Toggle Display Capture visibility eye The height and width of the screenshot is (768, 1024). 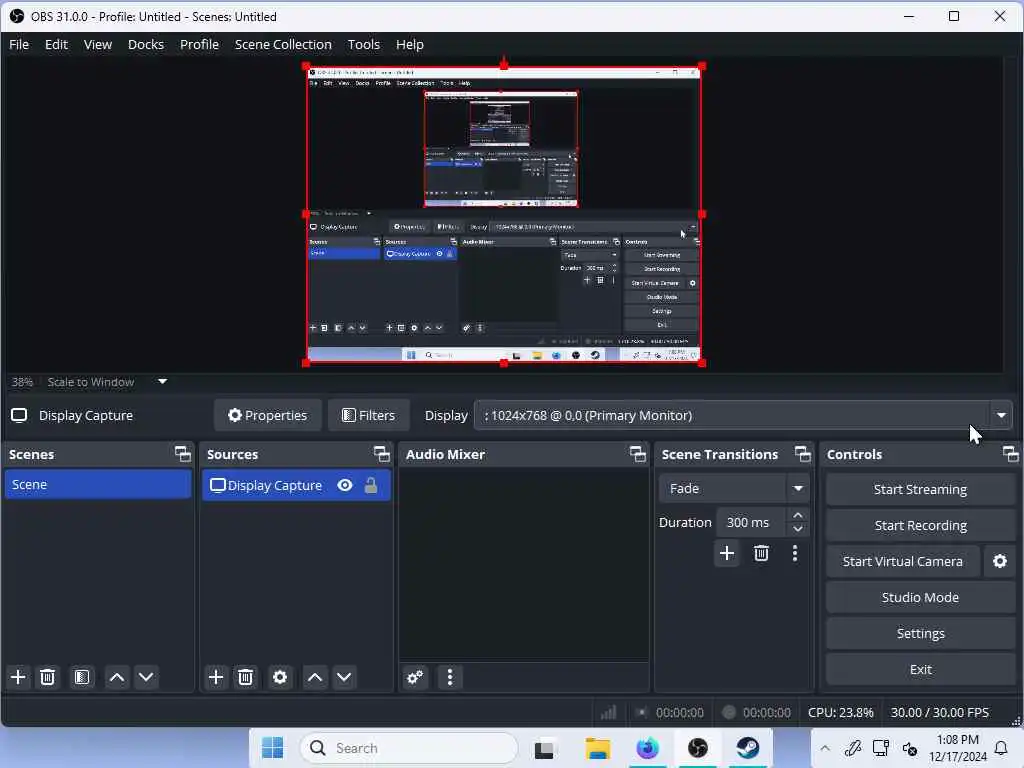click(x=345, y=485)
